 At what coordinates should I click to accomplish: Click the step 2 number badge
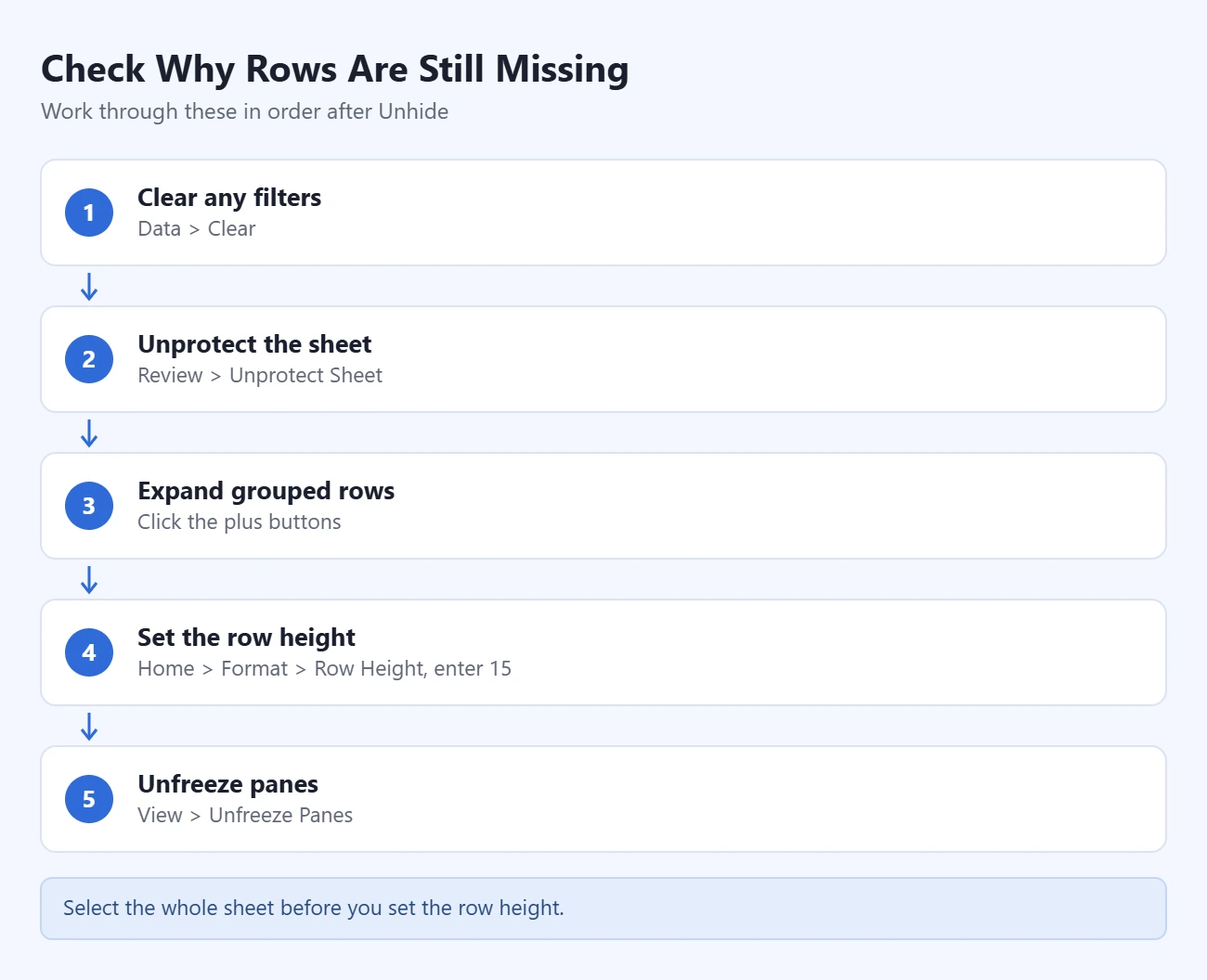click(89, 359)
